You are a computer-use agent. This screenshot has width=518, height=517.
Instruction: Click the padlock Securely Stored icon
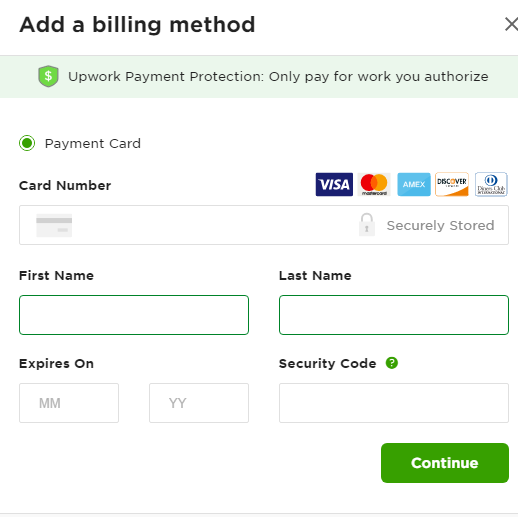[x=367, y=225]
